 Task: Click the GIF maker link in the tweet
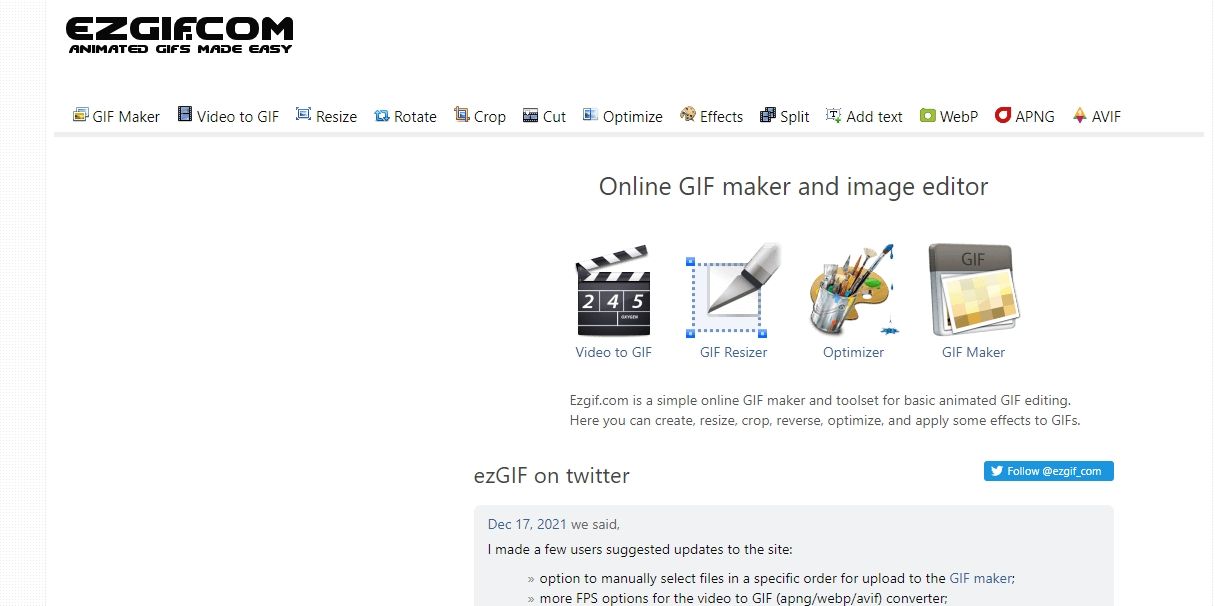tap(980, 578)
